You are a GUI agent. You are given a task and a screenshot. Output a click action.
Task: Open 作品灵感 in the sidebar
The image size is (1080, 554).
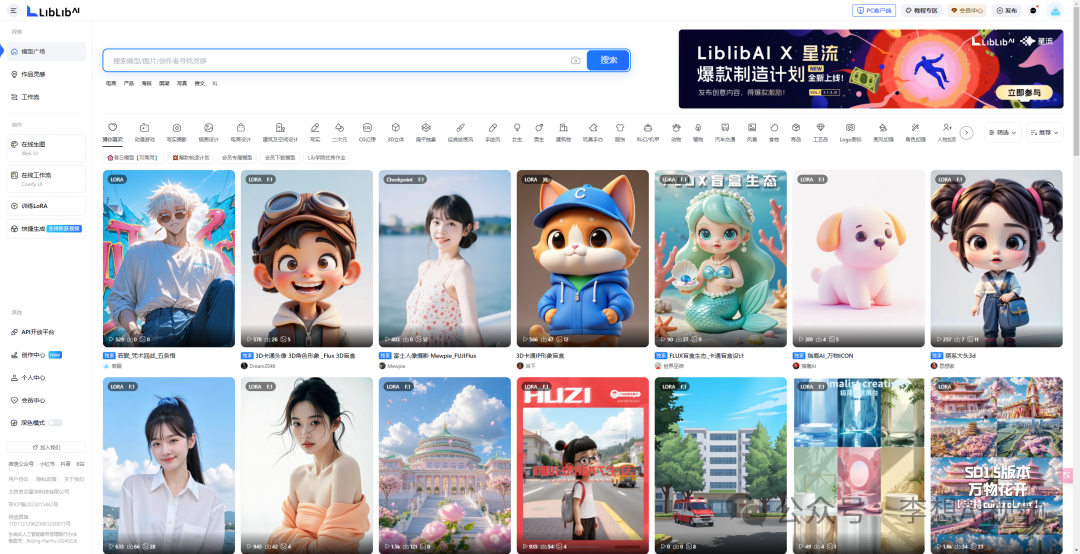click(46, 74)
